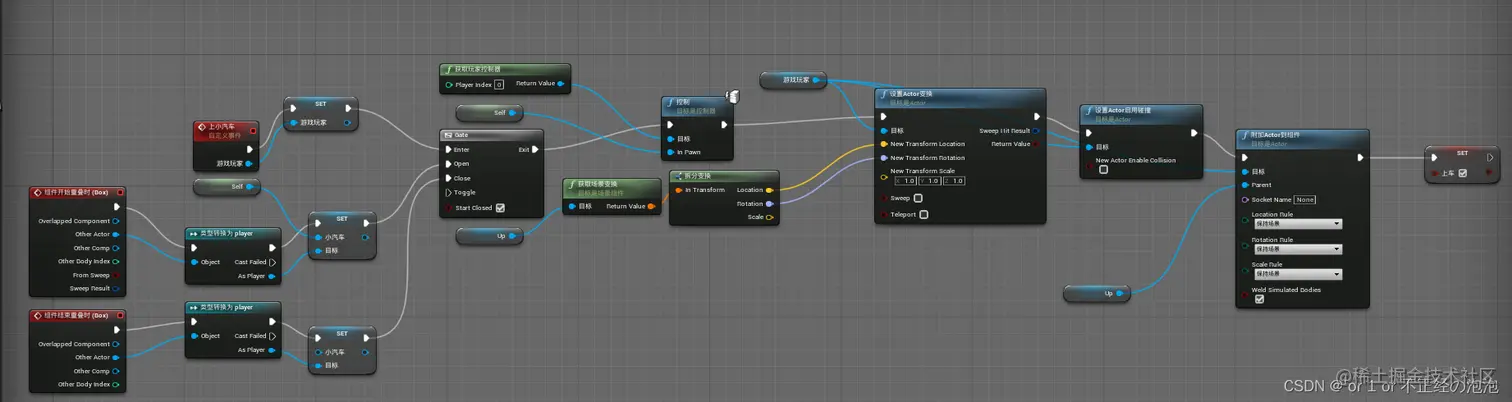Click 游戏玩家 output pin on 上小汽车 event

(x=250, y=163)
